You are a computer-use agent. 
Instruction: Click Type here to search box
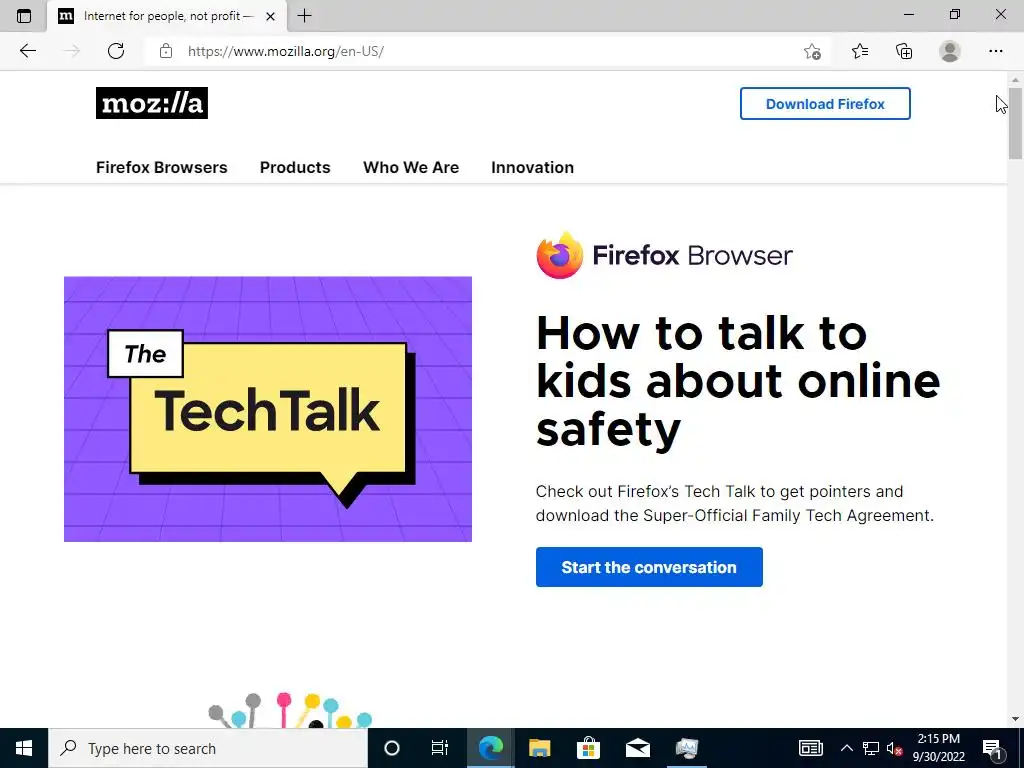[208, 748]
